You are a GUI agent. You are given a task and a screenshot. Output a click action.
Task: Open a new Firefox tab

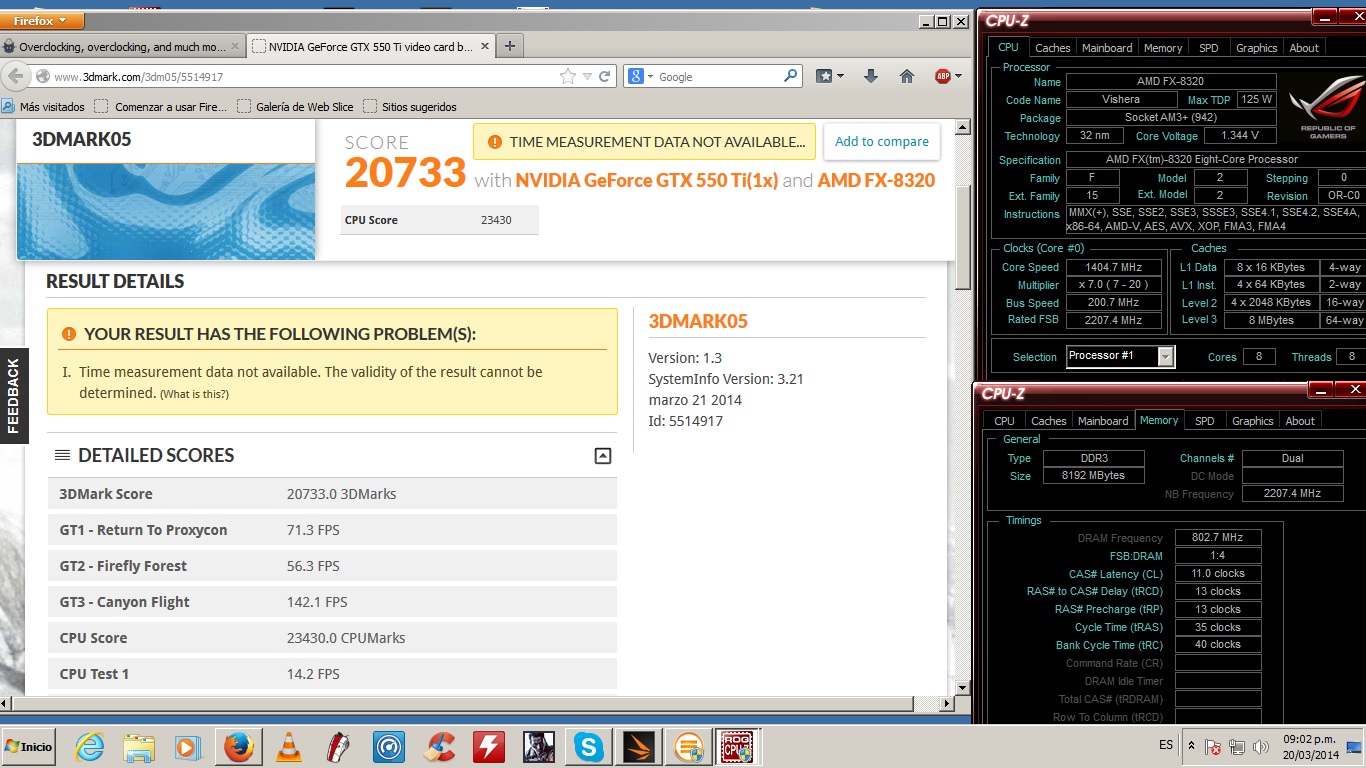510,46
